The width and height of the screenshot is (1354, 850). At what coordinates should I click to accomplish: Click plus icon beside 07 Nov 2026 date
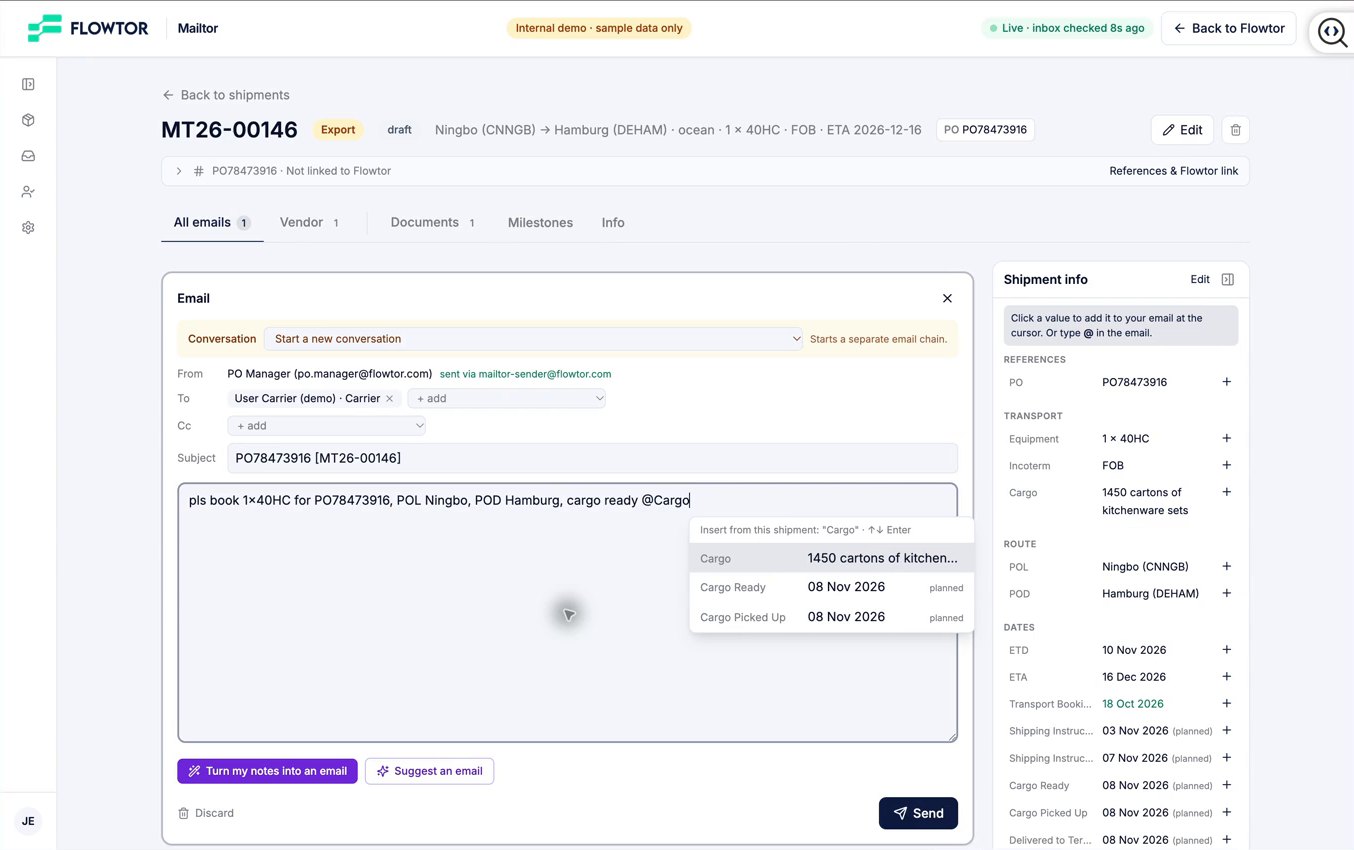point(1227,757)
